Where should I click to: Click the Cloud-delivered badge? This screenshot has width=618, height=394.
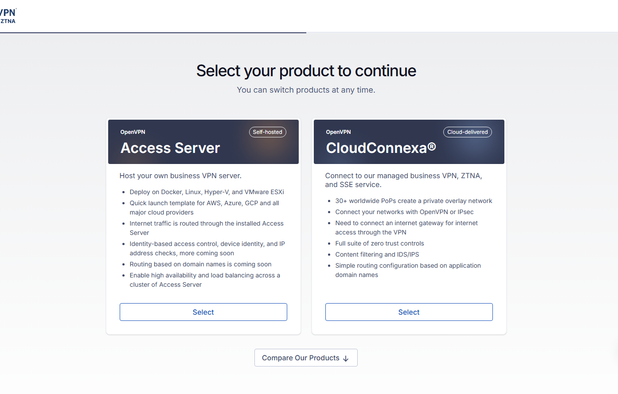click(x=467, y=132)
